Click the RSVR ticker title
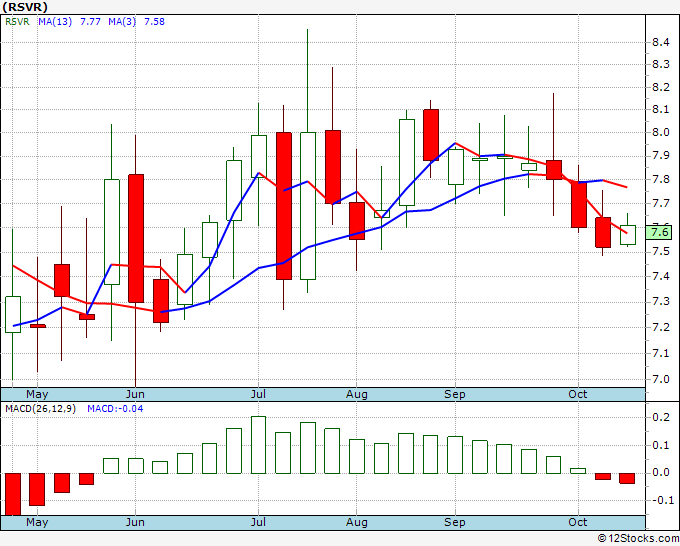Image resolution: width=680 pixels, height=546 pixels. (25, 7)
